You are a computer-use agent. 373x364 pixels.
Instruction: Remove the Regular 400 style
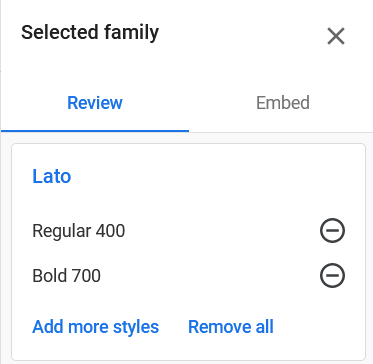tap(332, 230)
